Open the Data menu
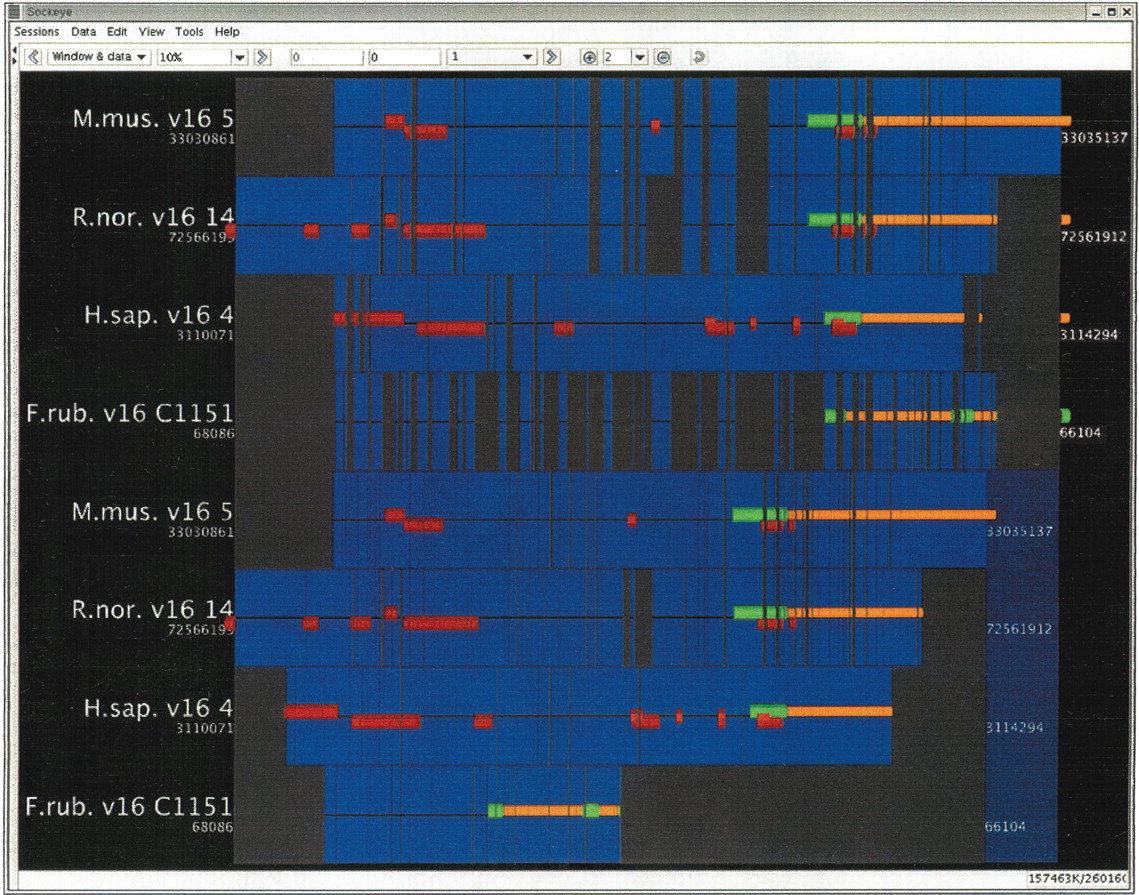The height and width of the screenshot is (895, 1139). point(84,32)
